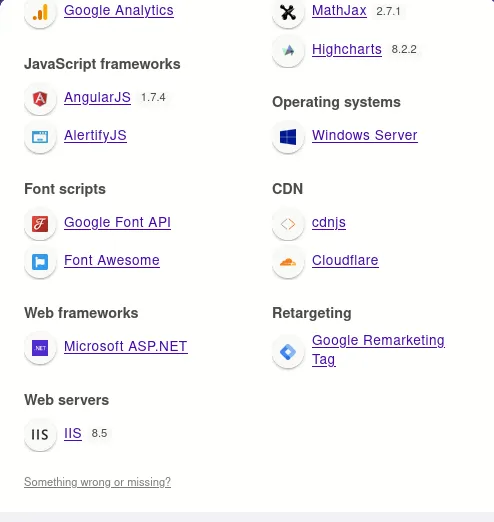494x522 pixels.
Task: Click the Highcharts logo icon
Action: click(288, 51)
